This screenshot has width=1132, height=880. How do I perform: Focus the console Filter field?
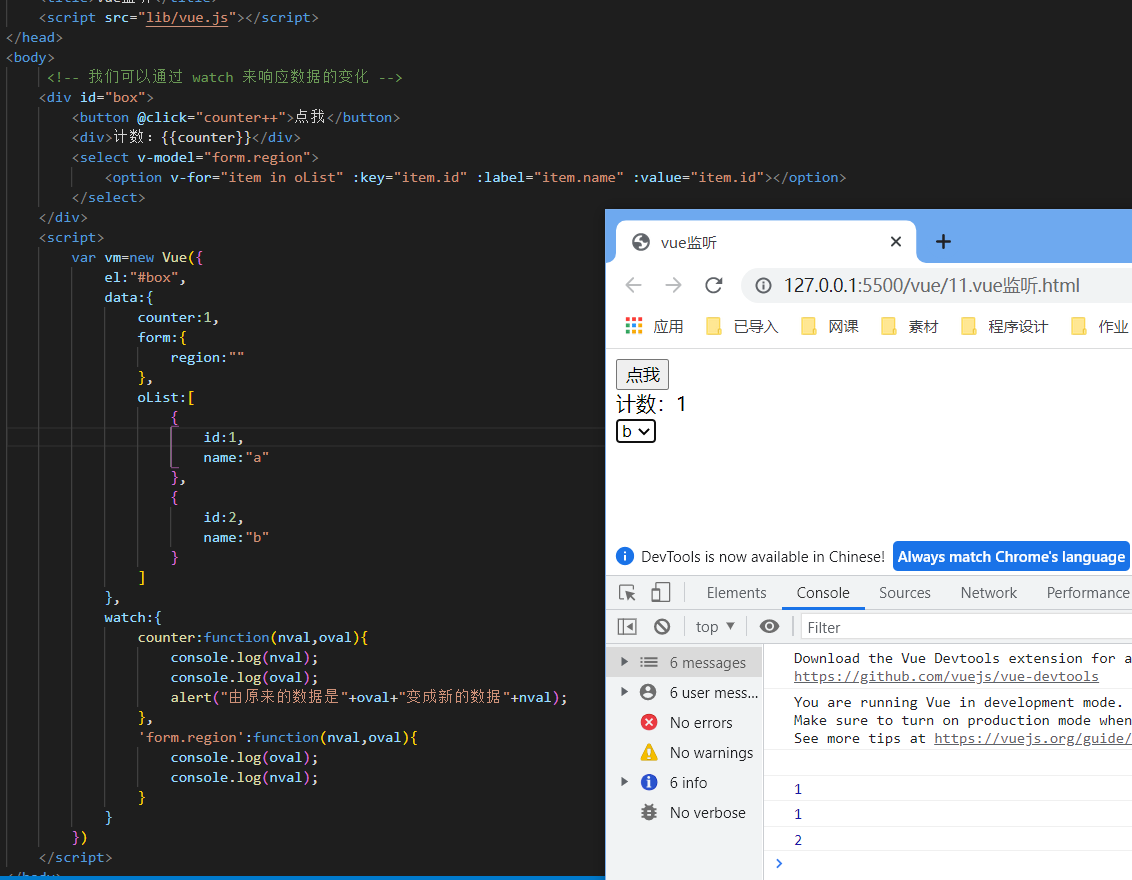pyautogui.click(x=966, y=627)
